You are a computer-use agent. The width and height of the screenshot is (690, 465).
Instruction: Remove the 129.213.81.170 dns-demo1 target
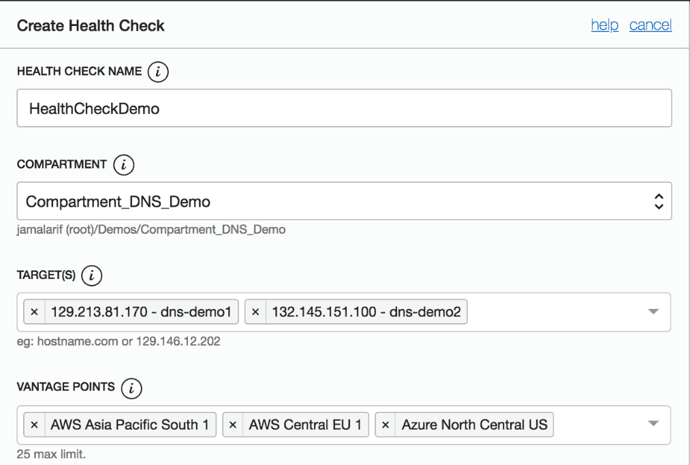(x=34, y=313)
